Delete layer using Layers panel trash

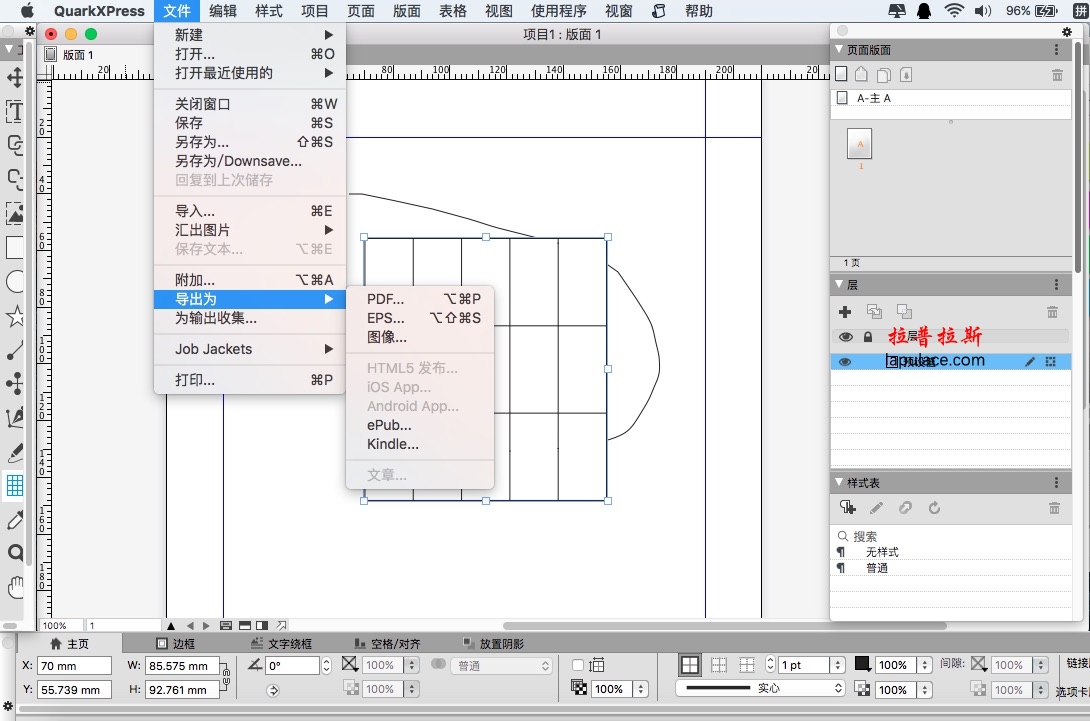(1052, 312)
